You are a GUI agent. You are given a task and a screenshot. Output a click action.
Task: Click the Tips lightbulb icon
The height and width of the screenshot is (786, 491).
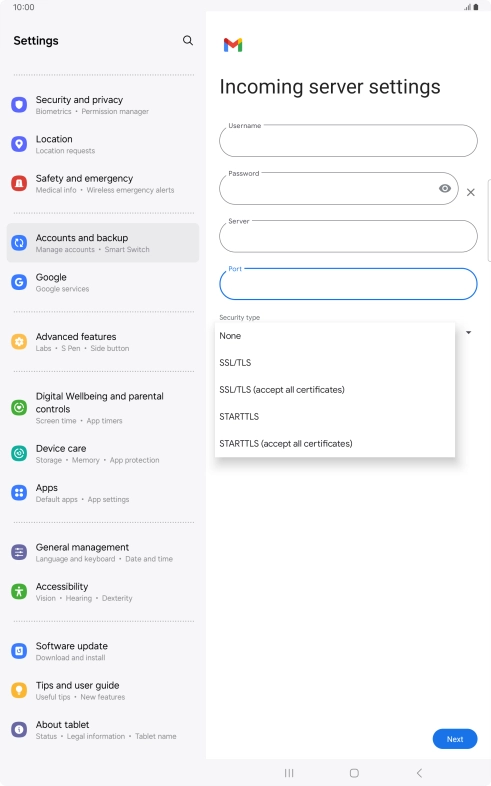click(x=19, y=690)
